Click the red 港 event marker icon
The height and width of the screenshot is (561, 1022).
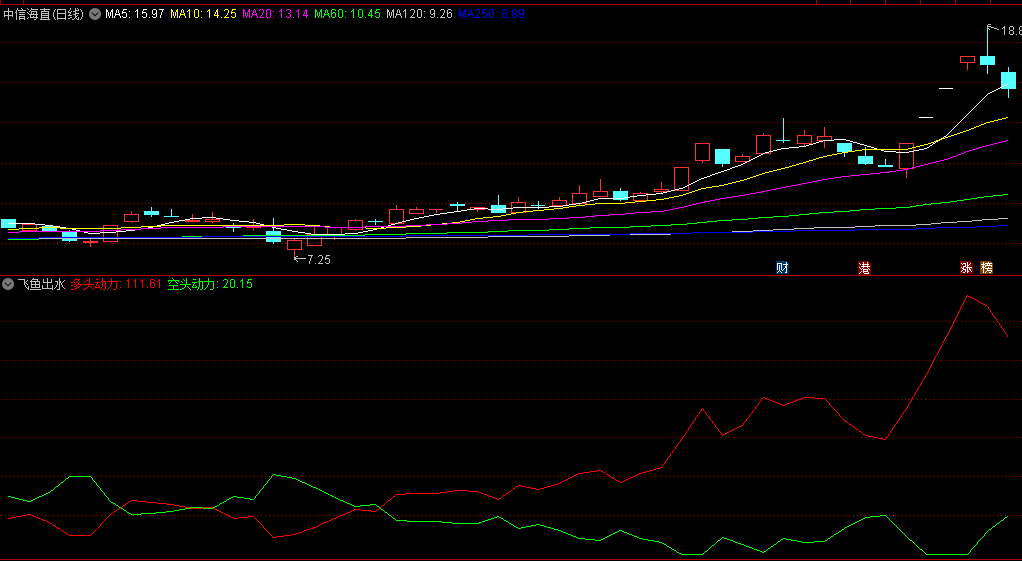[x=864, y=268]
